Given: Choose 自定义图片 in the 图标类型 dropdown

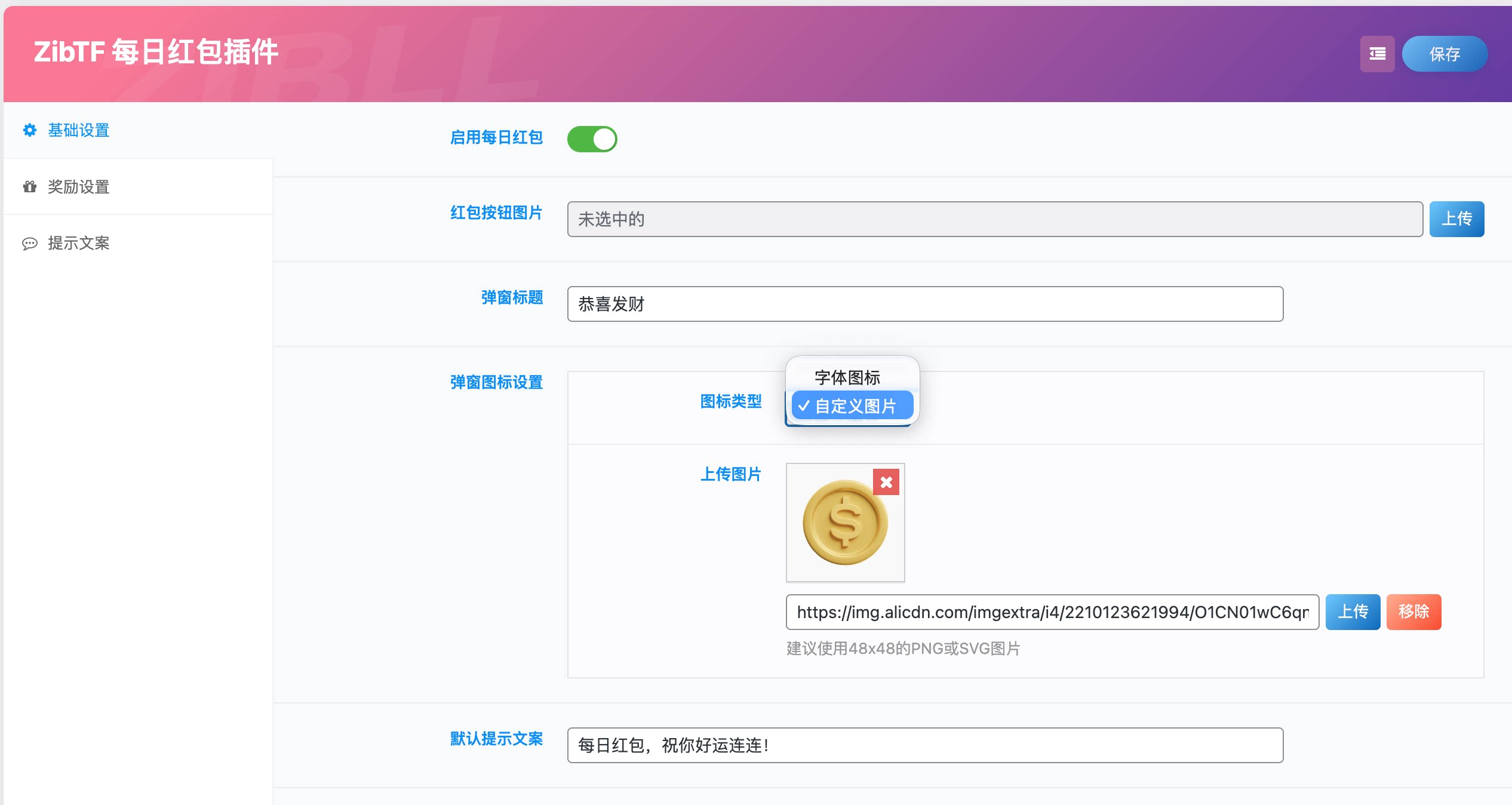Looking at the screenshot, I should click(852, 405).
